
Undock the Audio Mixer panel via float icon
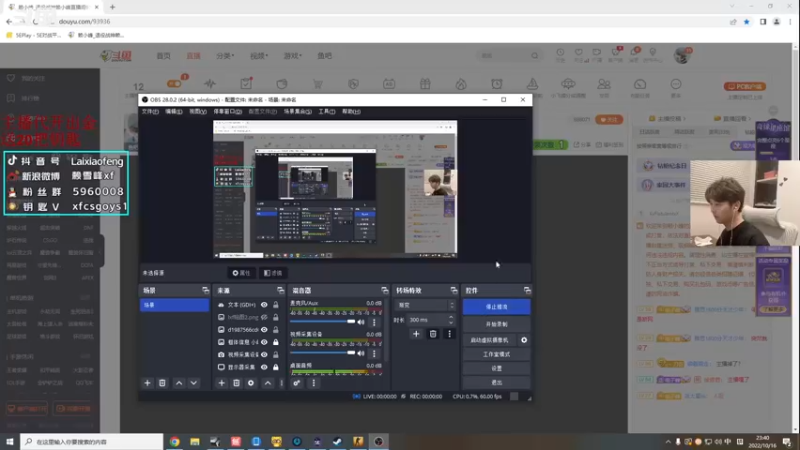384,290
